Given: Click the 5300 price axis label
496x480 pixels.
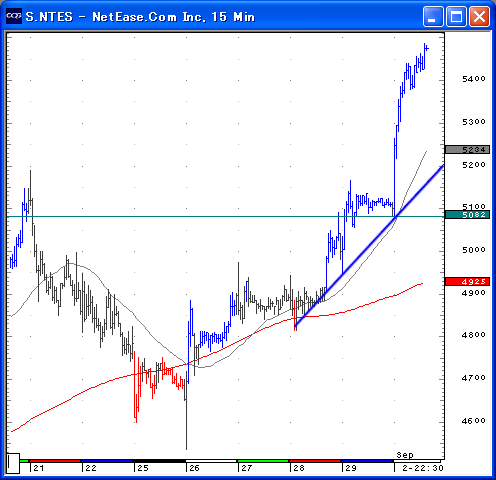Looking at the screenshot, I should coord(474,122).
